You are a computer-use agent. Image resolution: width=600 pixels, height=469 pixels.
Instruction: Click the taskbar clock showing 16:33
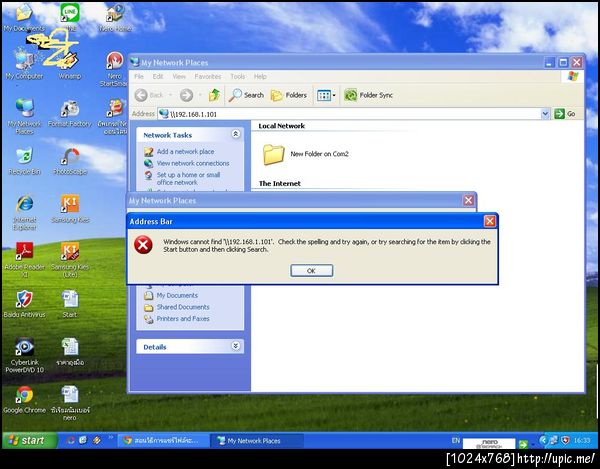tap(582, 441)
